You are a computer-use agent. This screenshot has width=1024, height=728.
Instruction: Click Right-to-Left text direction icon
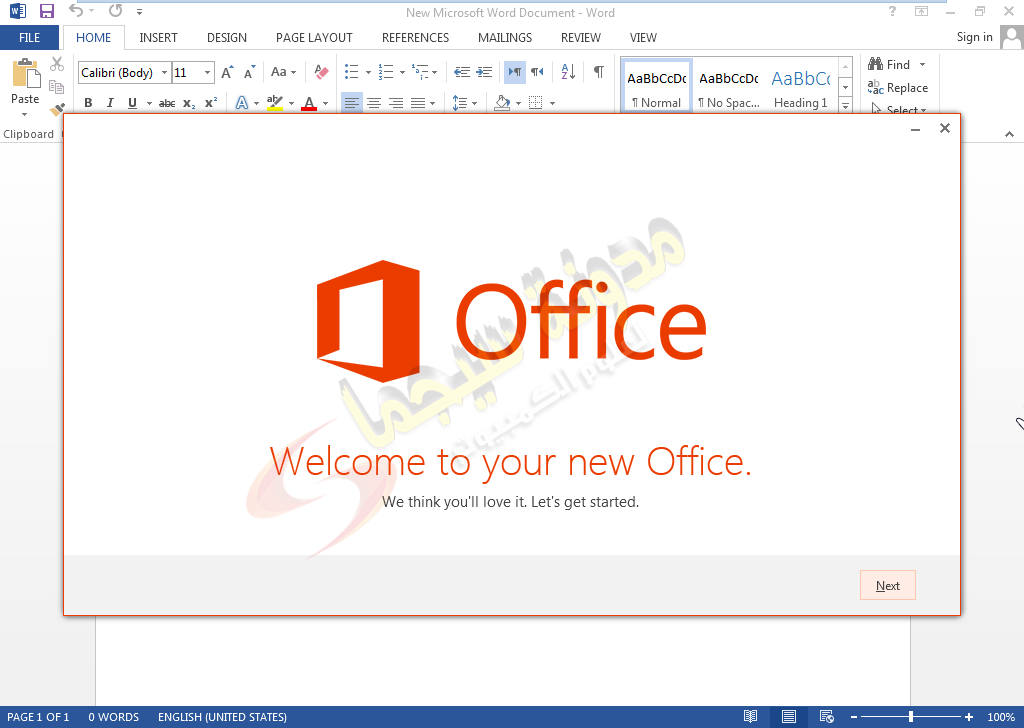click(537, 72)
